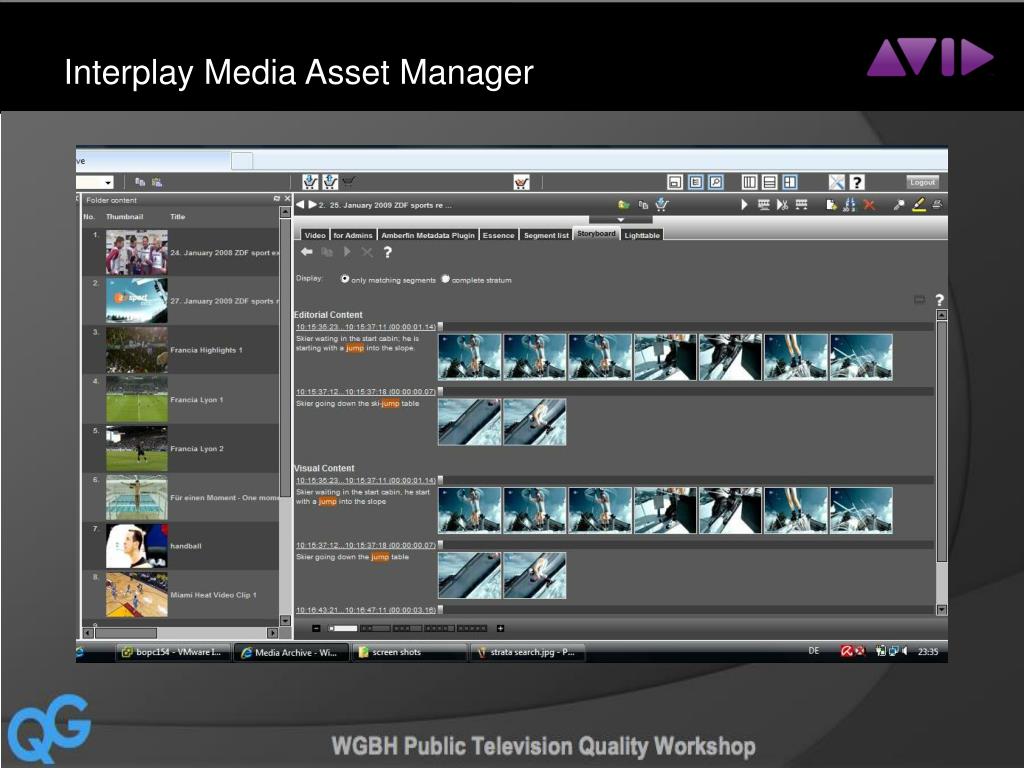
Task: Click the speaker volume icon in system tray
Action: pyautogui.click(x=904, y=651)
